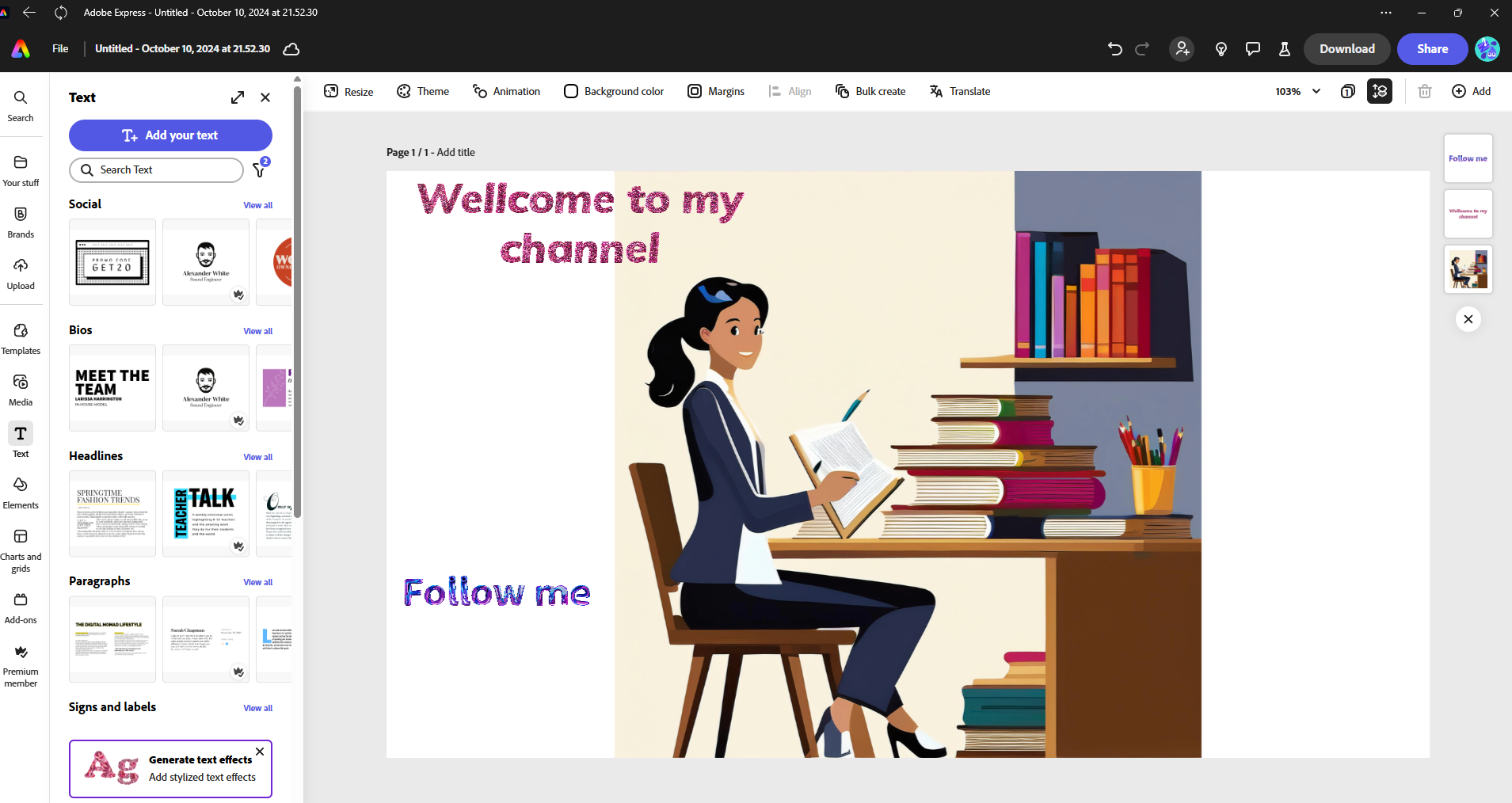The width and height of the screenshot is (1512, 803).
Task: Select the GET20 promo code template
Action: point(112,262)
